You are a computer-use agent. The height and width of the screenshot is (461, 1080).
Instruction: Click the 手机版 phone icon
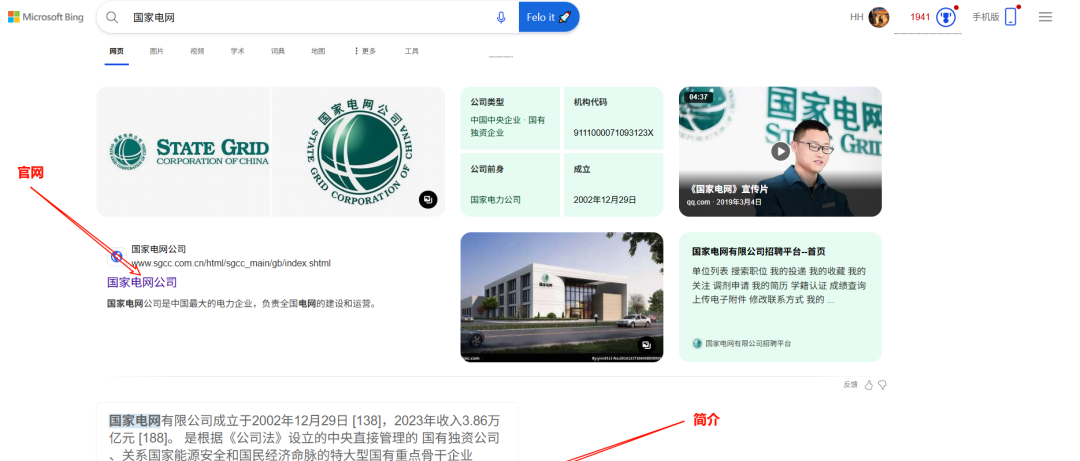[1010, 17]
